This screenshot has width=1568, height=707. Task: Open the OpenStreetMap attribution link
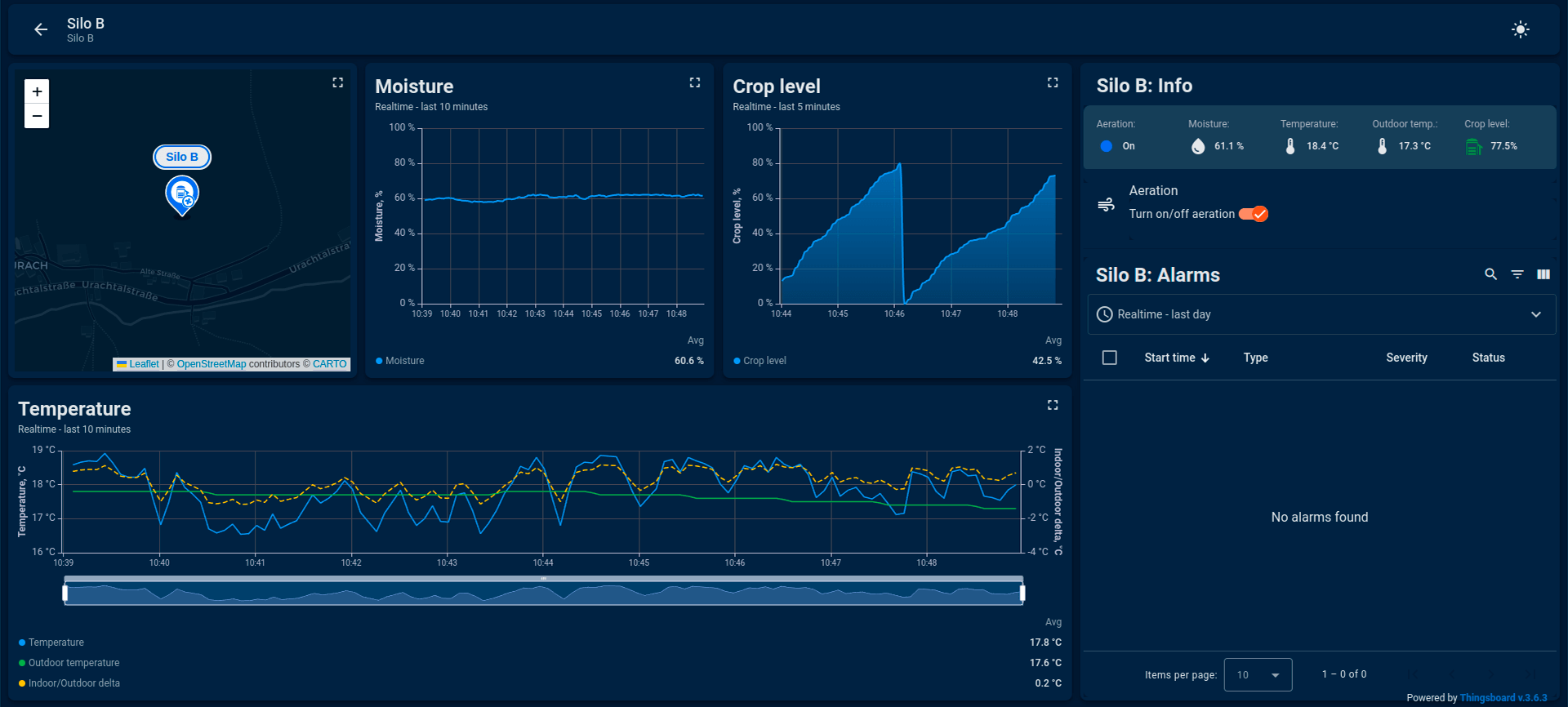(211, 364)
